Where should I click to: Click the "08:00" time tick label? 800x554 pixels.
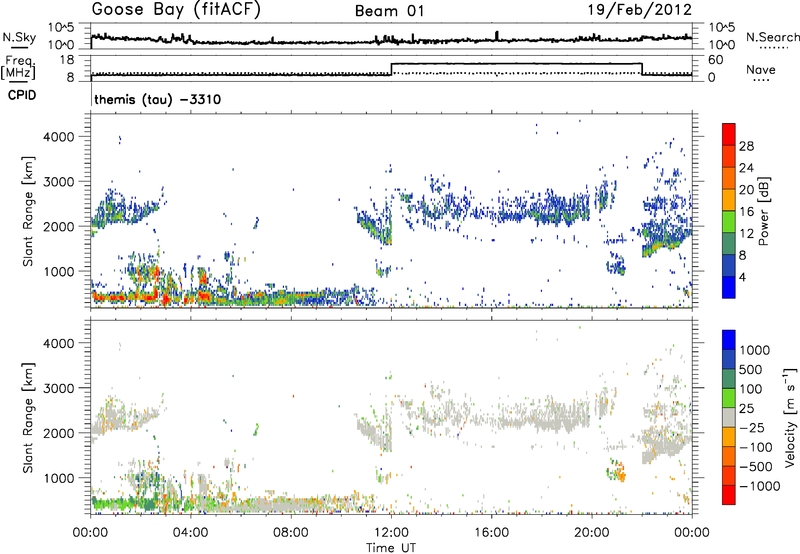[290, 533]
